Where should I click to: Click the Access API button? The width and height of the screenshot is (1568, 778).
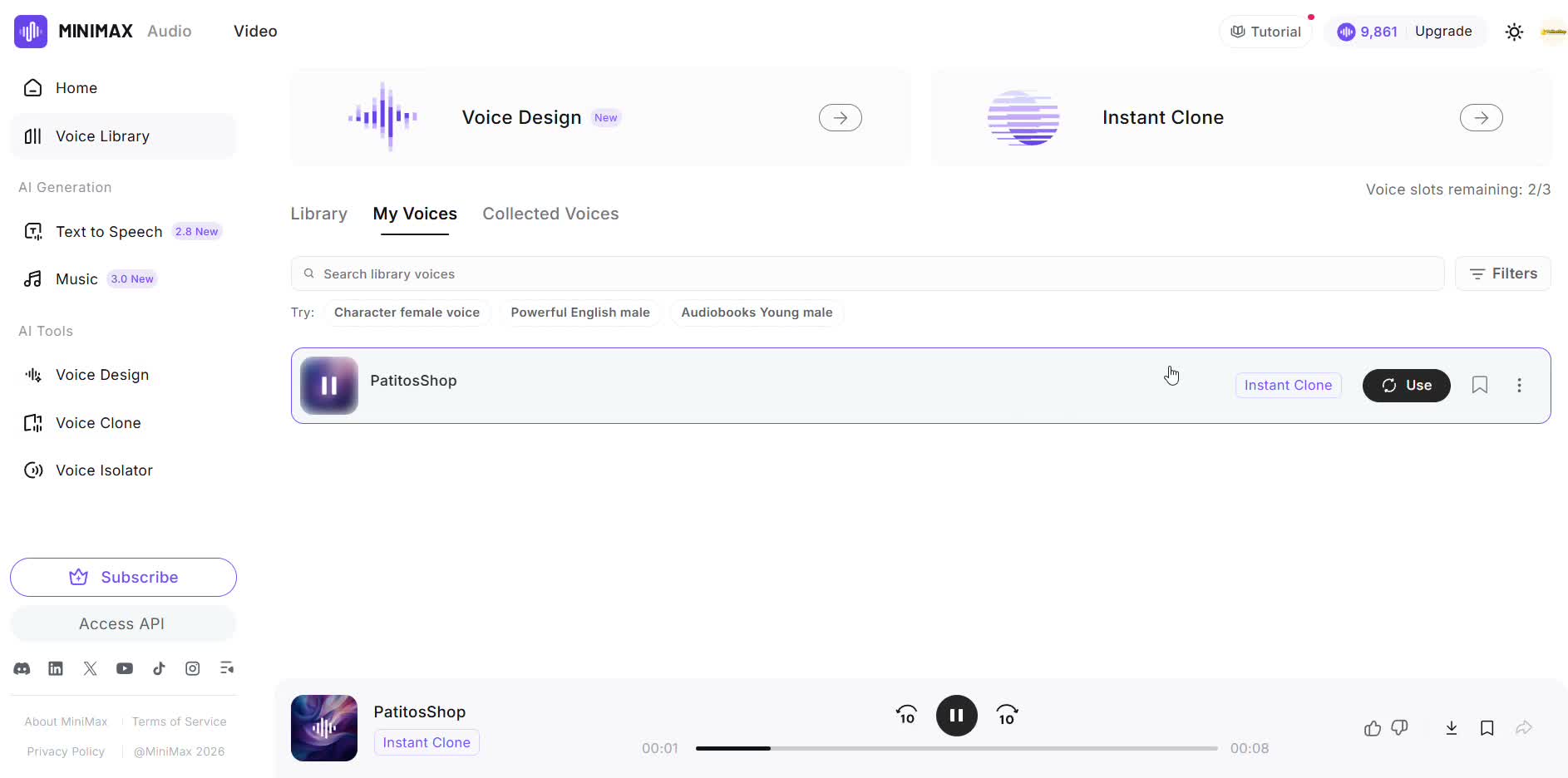(x=123, y=623)
